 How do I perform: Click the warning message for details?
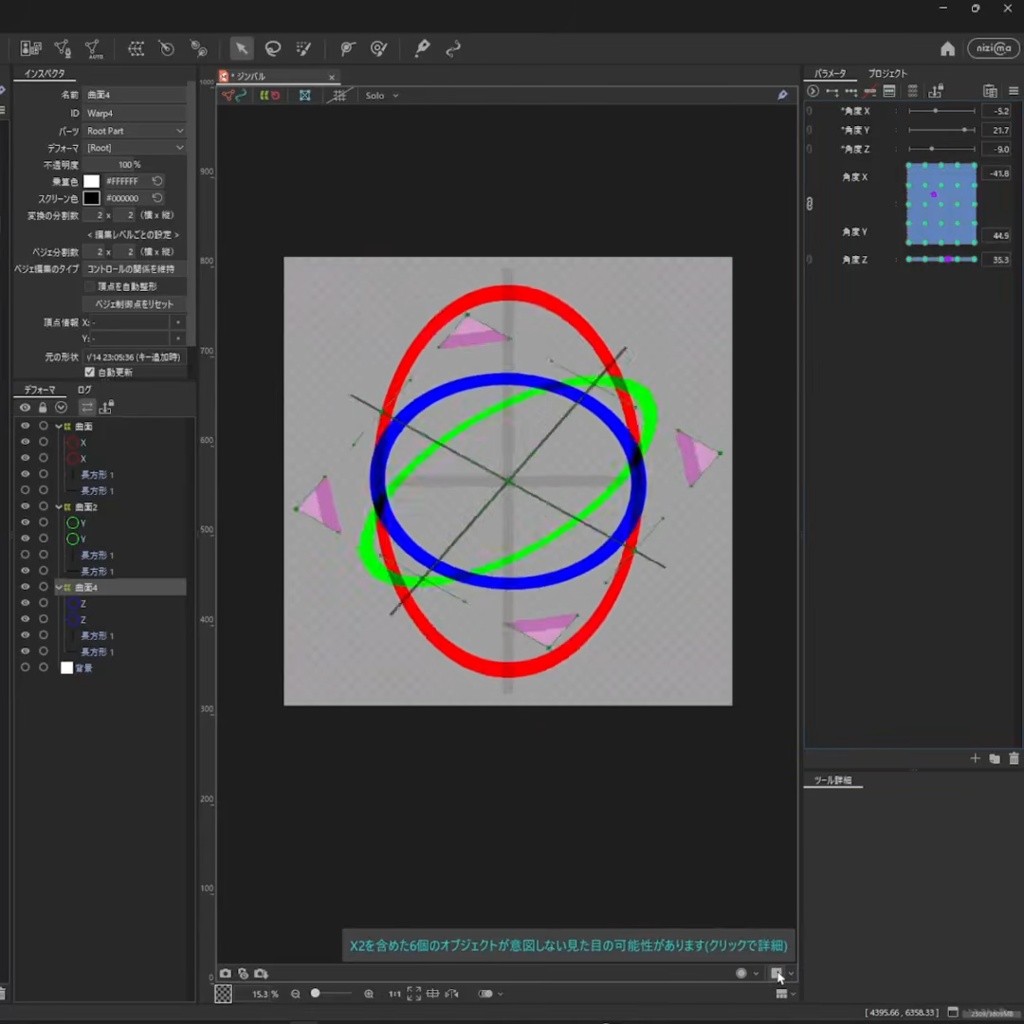pyautogui.click(x=568, y=945)
